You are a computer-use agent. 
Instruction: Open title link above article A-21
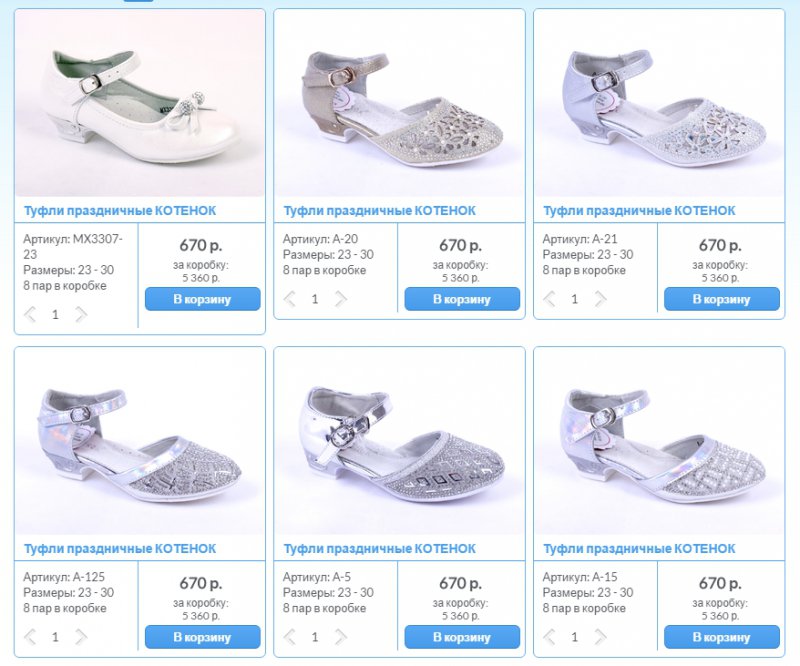[x=639, y=211]
